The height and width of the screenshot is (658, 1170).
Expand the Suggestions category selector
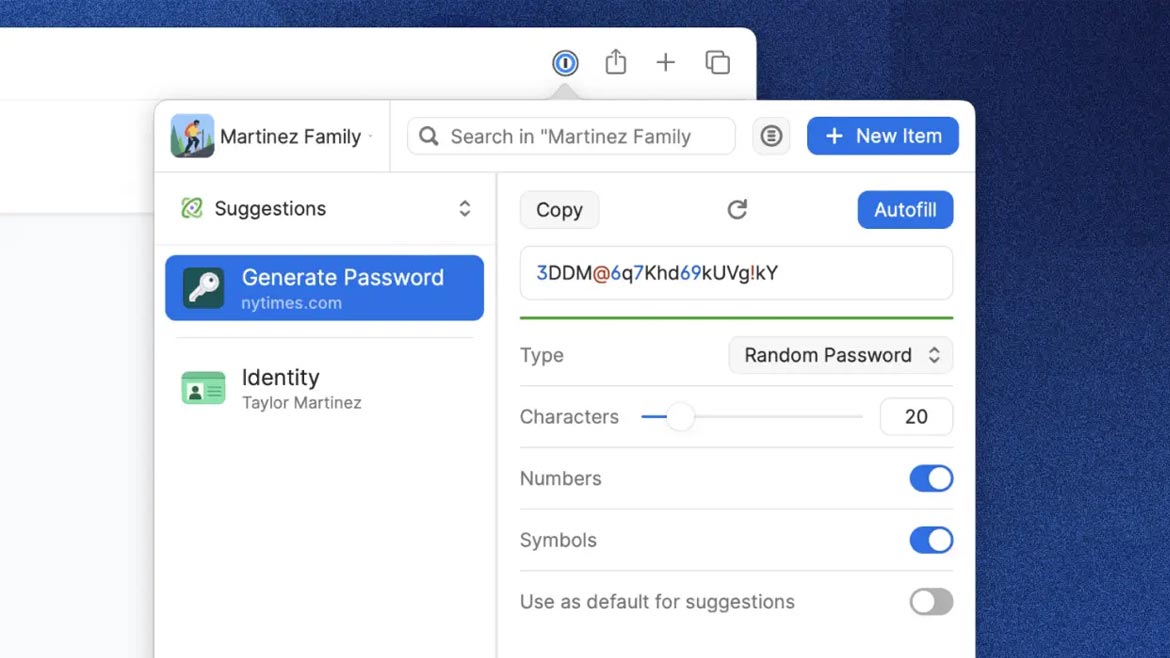(x=464, y=208)
